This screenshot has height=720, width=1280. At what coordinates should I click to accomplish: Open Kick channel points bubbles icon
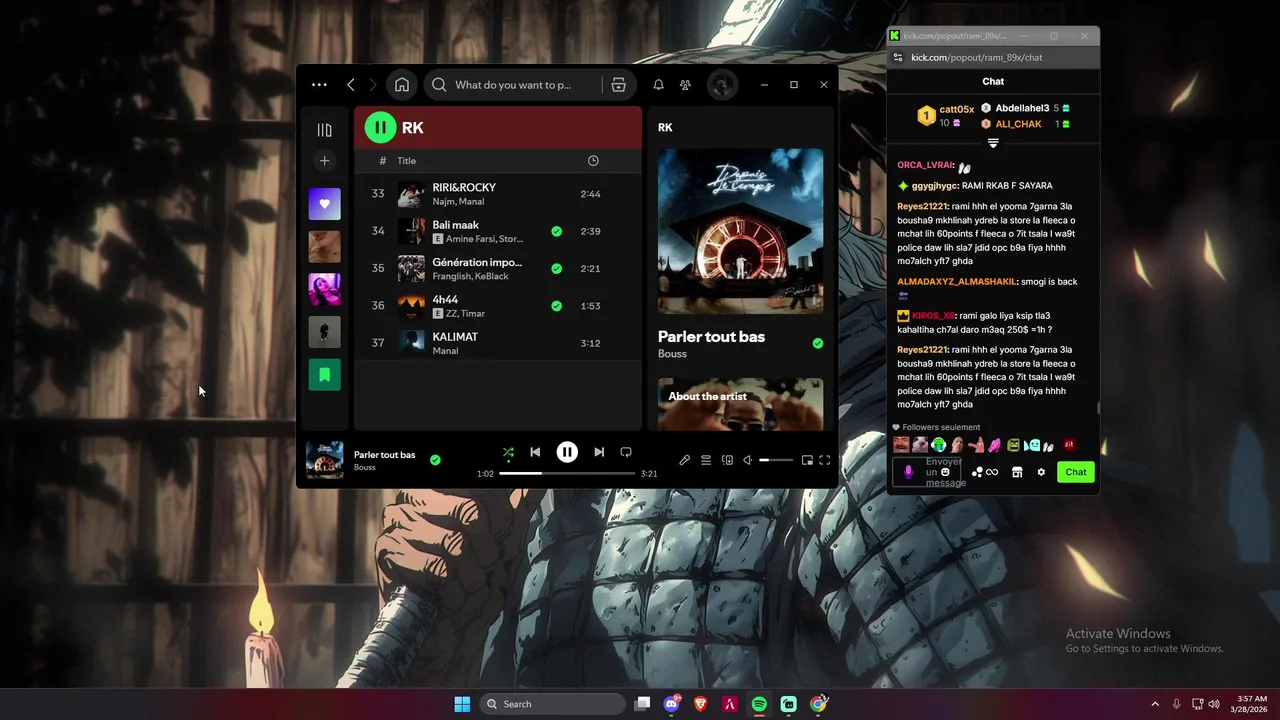pos(977,472)
